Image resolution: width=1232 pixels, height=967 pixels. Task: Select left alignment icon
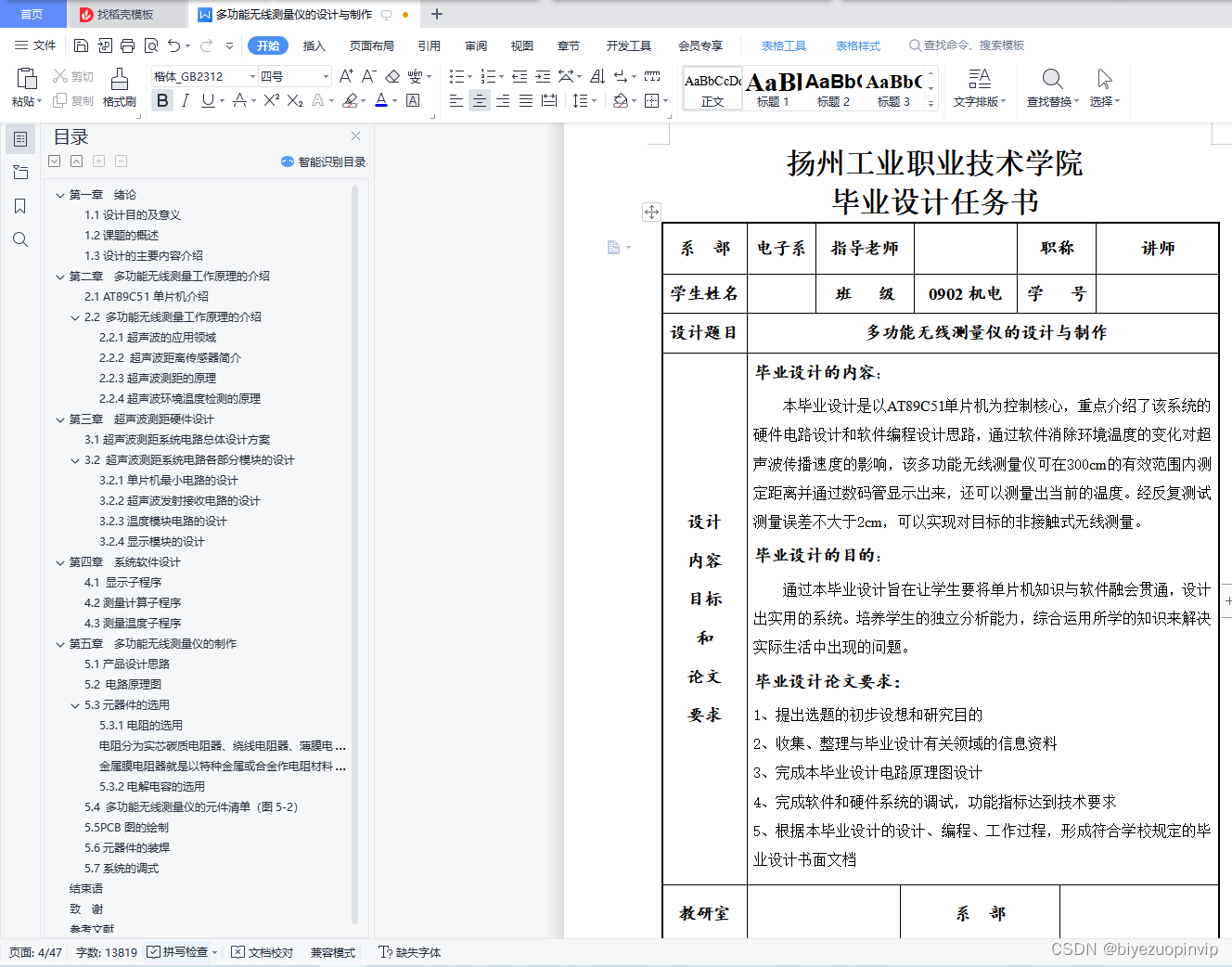click(x=456, y=99)
